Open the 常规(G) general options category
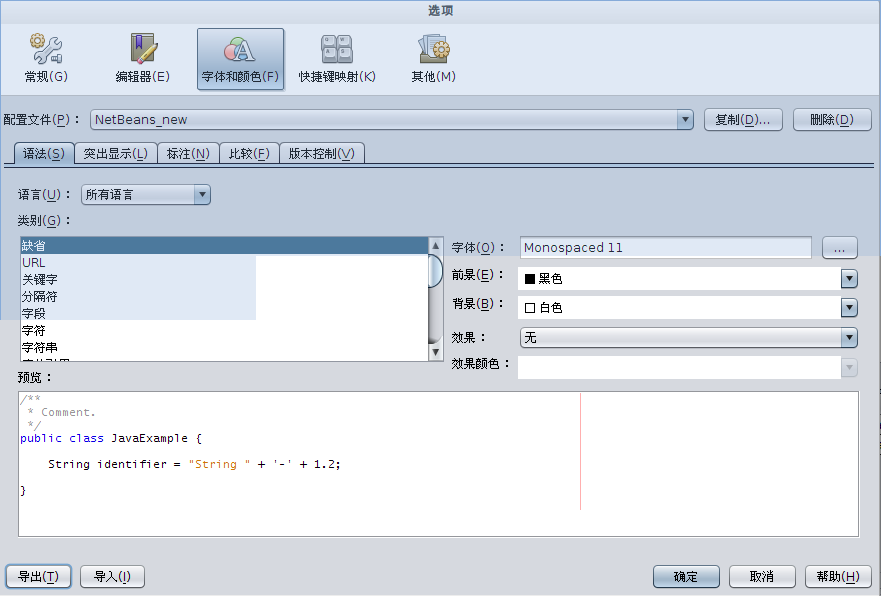The image size is (881, 596). 46,59
